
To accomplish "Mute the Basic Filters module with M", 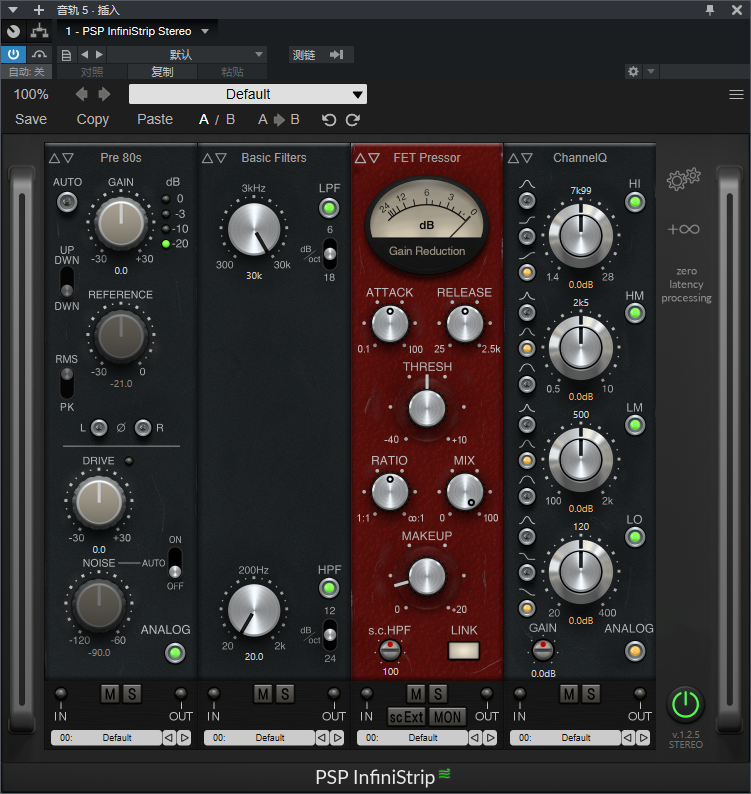I will coord(263,694).
